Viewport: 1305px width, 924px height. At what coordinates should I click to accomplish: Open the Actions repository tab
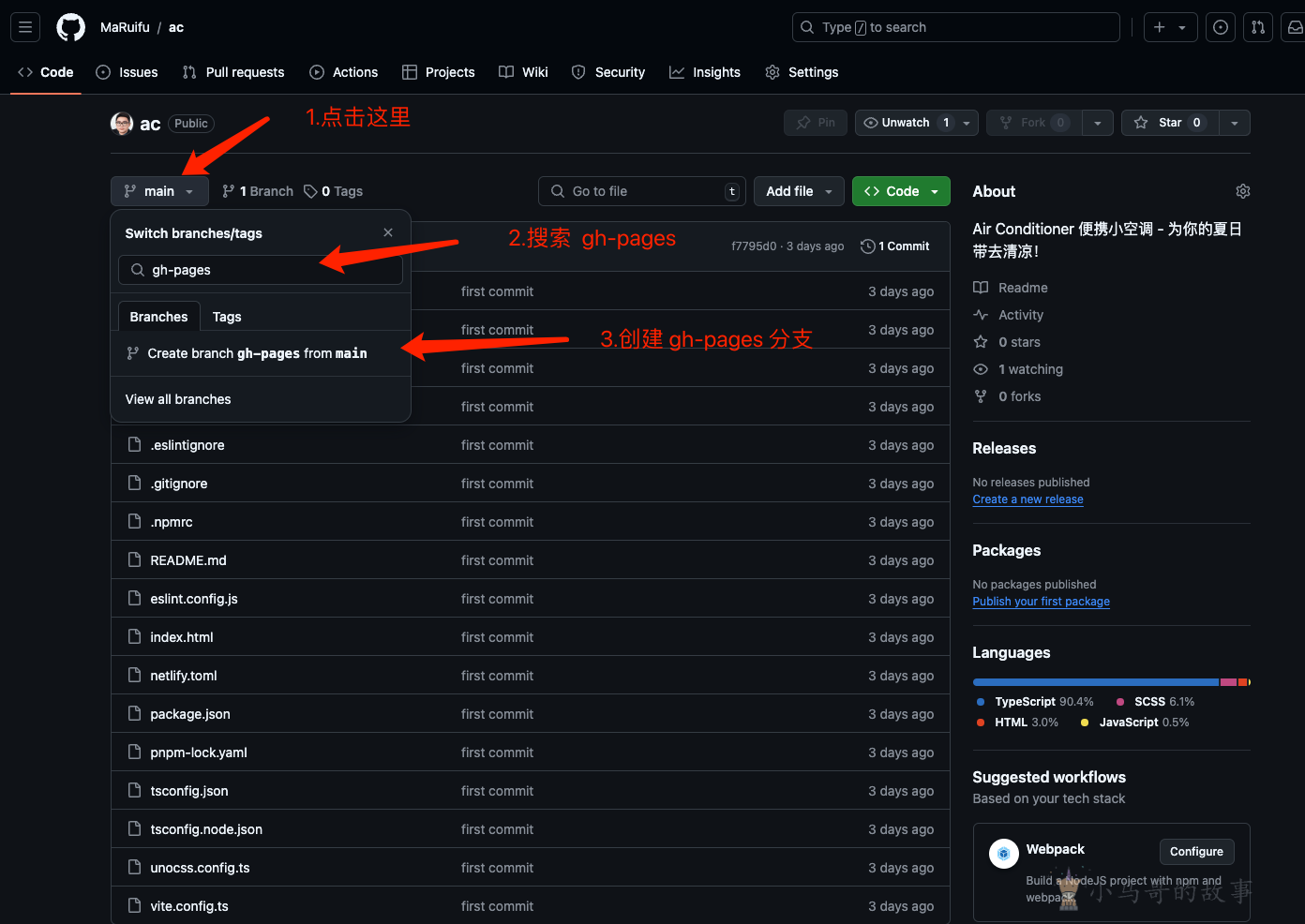344,72
